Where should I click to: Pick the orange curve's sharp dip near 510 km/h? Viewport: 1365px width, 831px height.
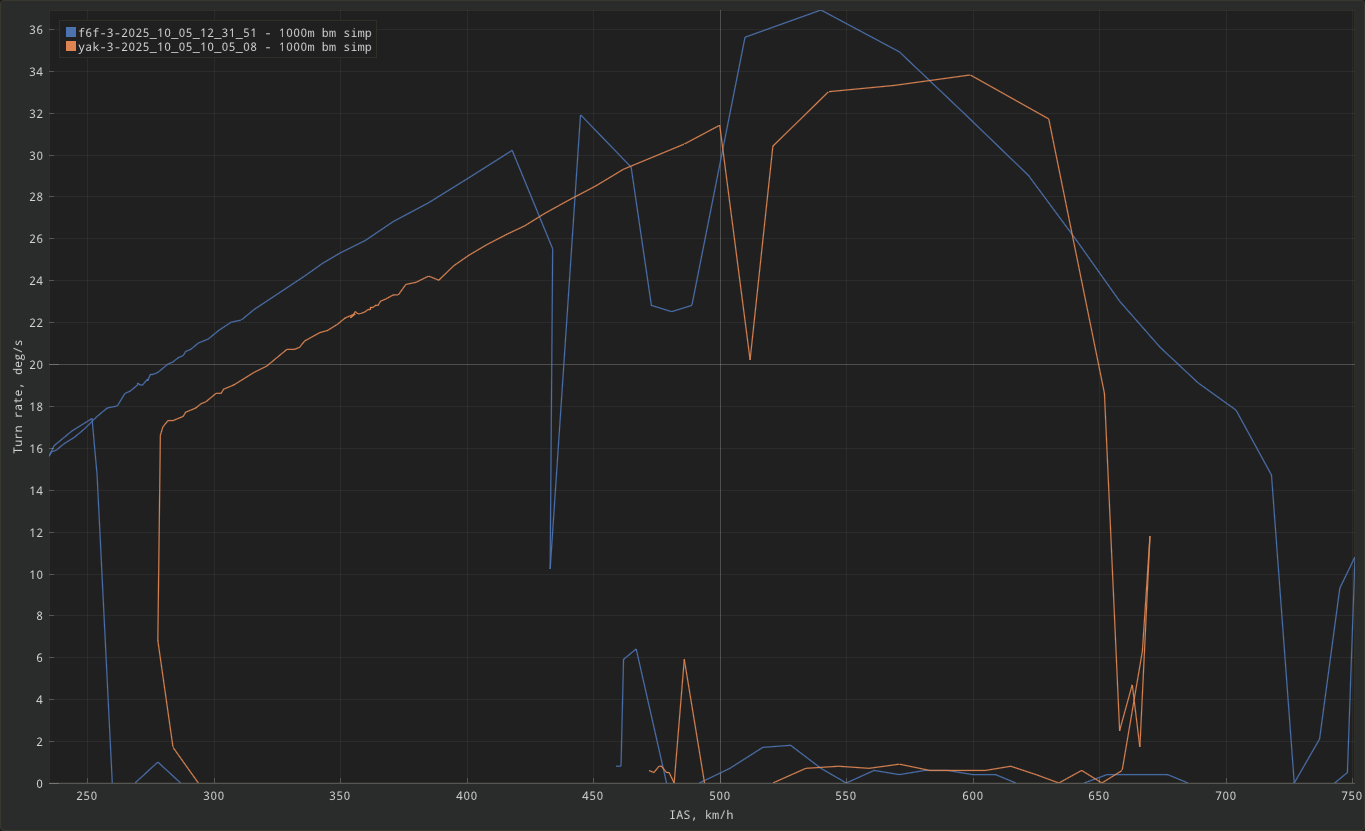[x=750, y=359]
